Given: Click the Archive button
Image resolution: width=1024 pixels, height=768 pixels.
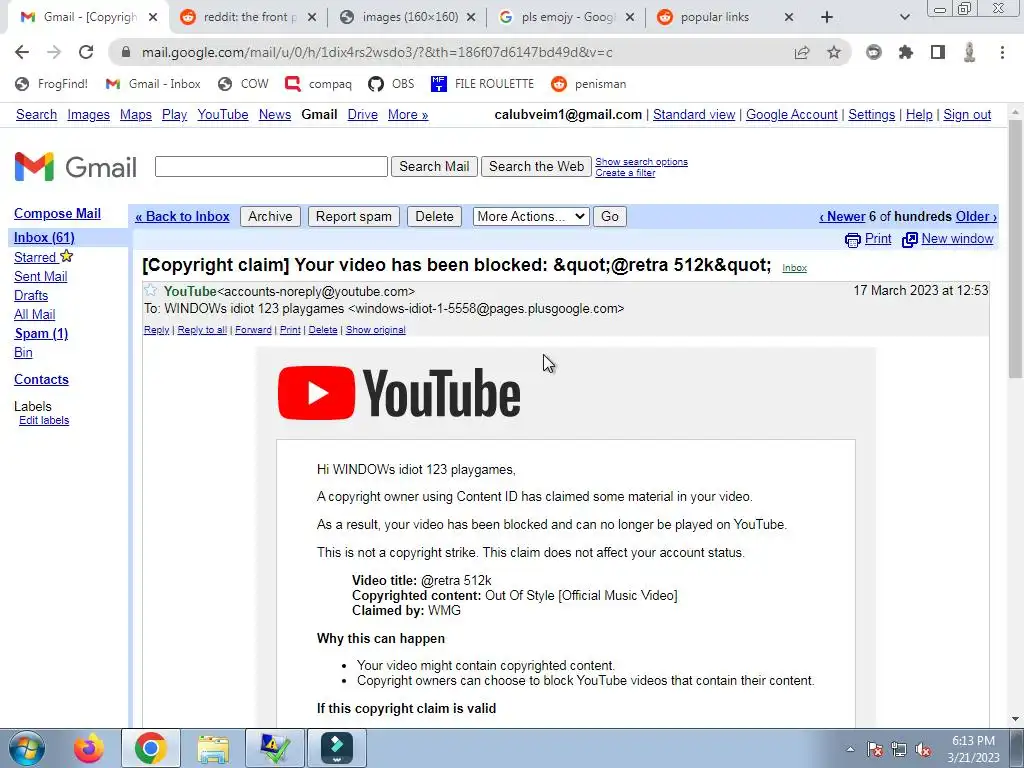Looking at the screenshot, I should (270, 216).
